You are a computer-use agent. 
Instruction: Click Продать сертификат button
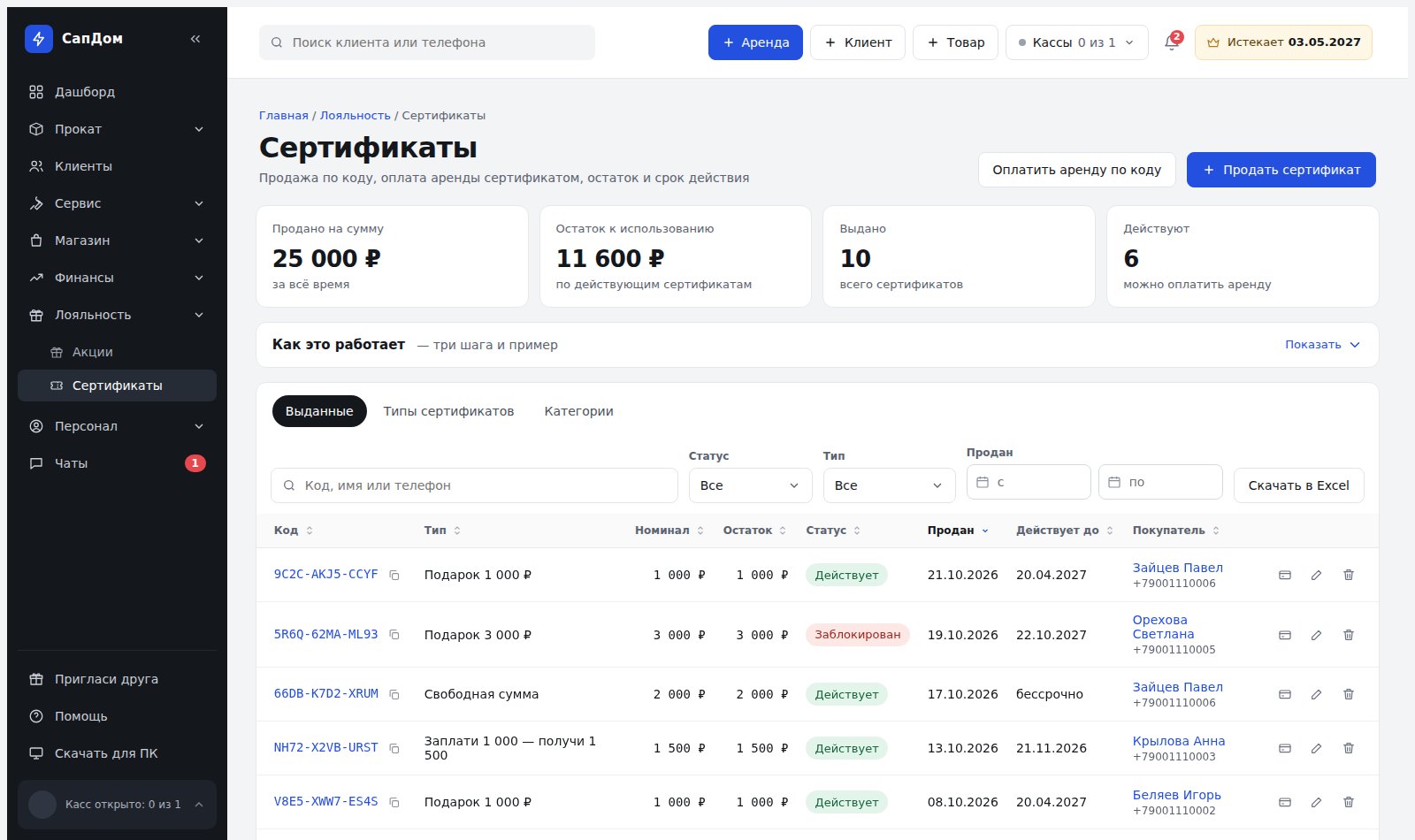click(1281, 170)
